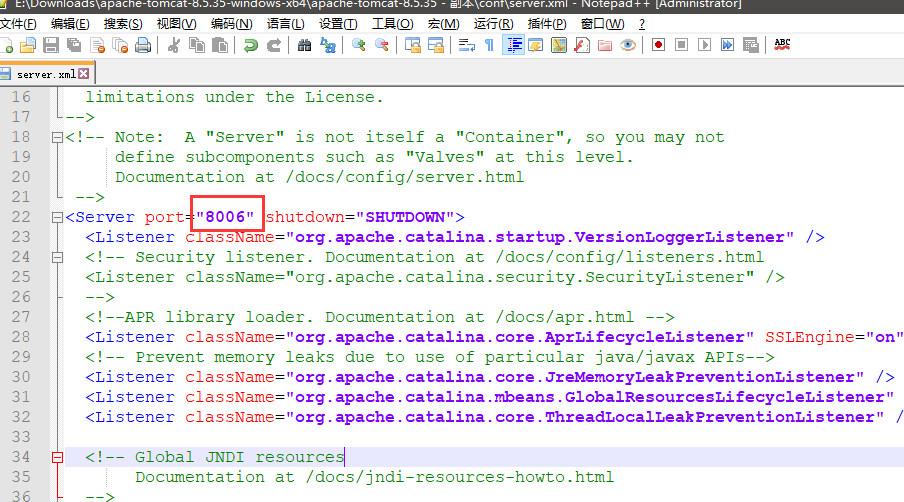Toggle show all characters pilcrow icon
Viewport: 904px width, 502px height.
[x=489, y=45]
